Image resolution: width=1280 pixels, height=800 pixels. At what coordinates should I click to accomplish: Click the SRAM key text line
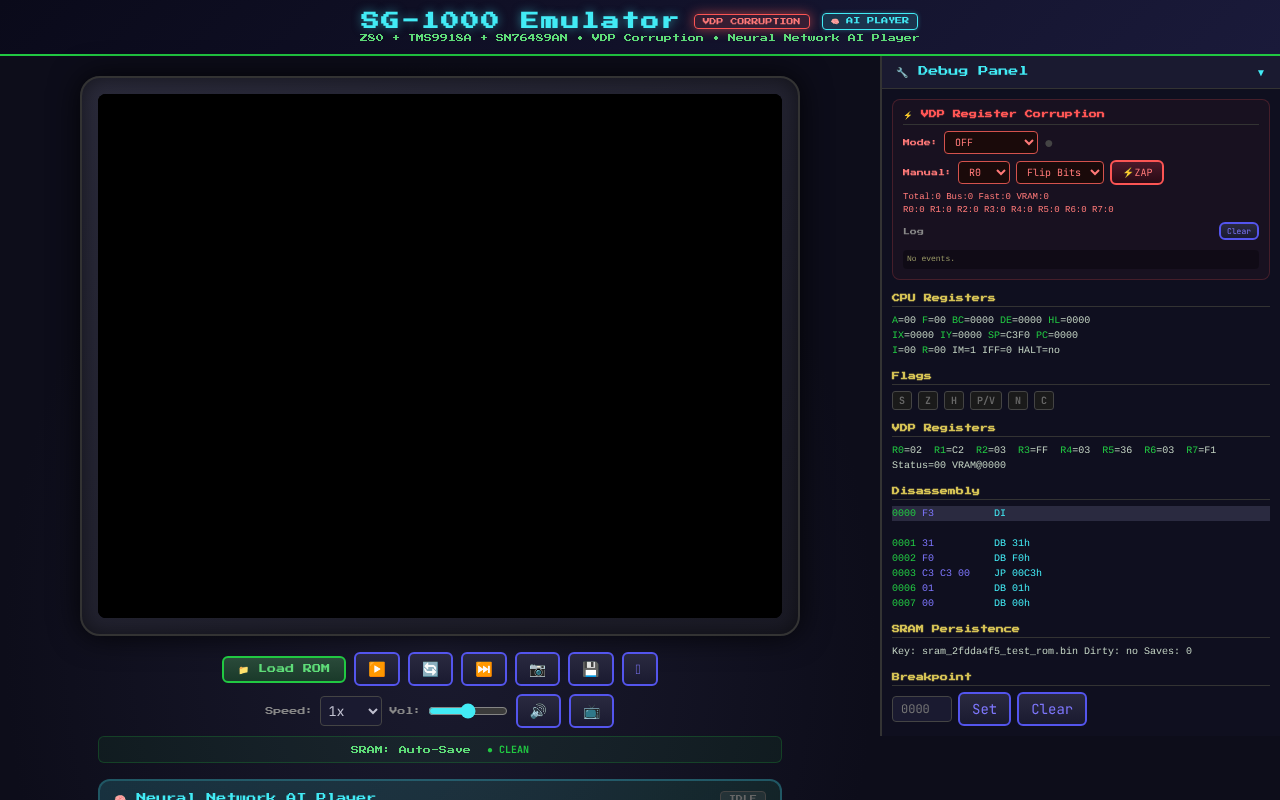pos(1042,651)
